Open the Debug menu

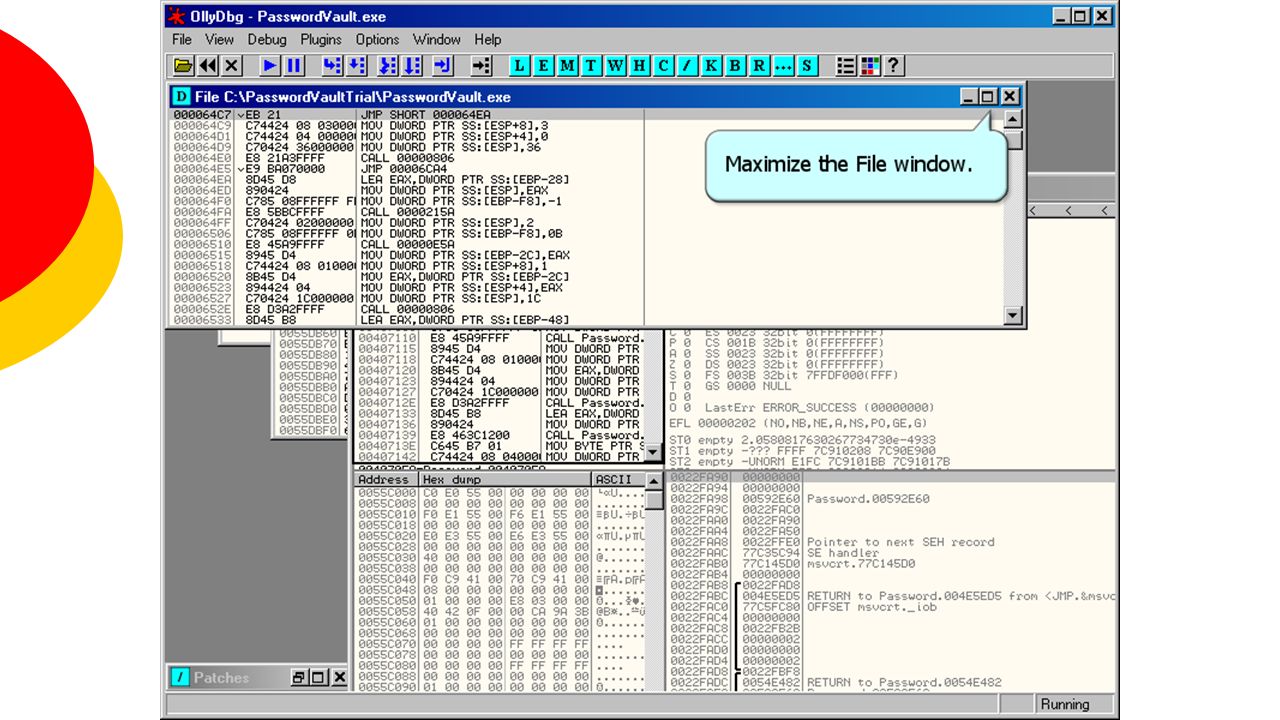click(267, 40)
